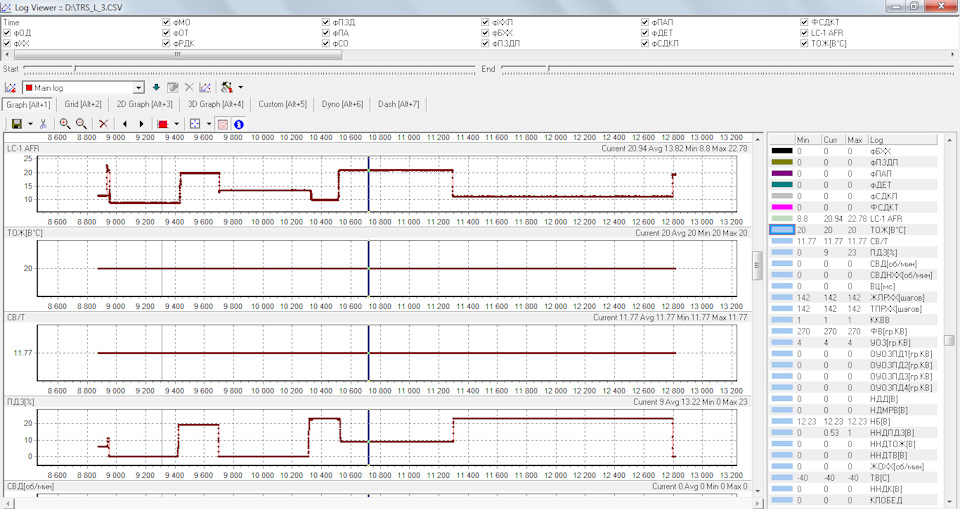Uncheck the ТОЖ[В°С] channel checkbox
Screen dimensions: 960x509
click(804, 43)
